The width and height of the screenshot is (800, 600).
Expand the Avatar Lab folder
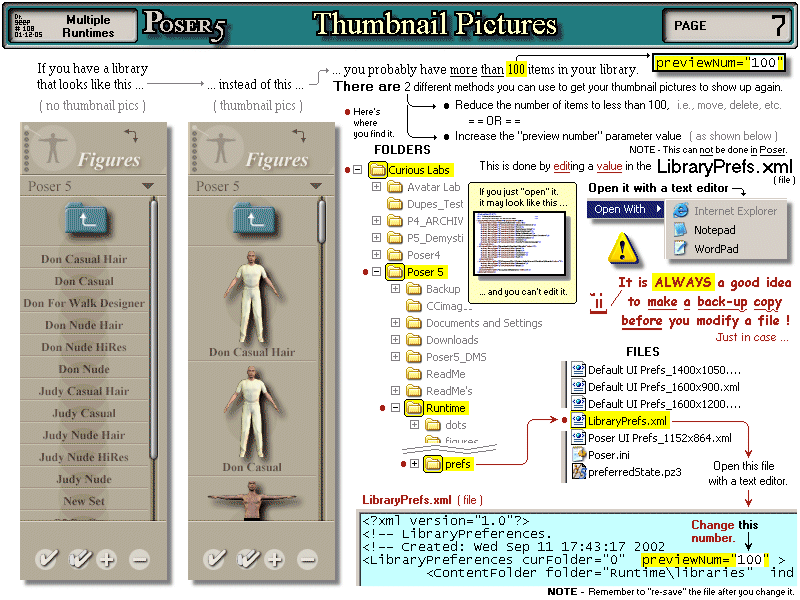point(376,187)
